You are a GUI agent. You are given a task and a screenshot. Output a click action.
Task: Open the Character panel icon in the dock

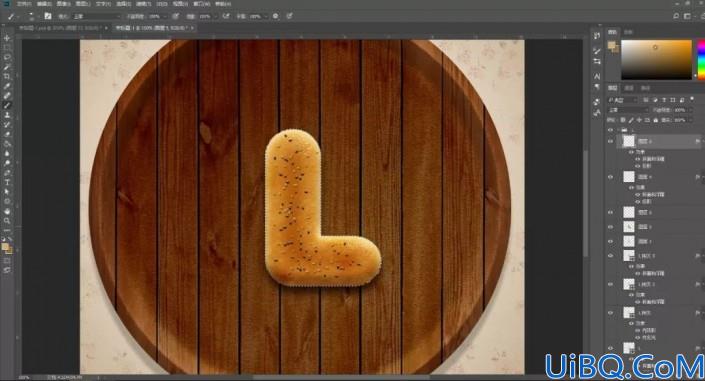(x=597, y=76)
